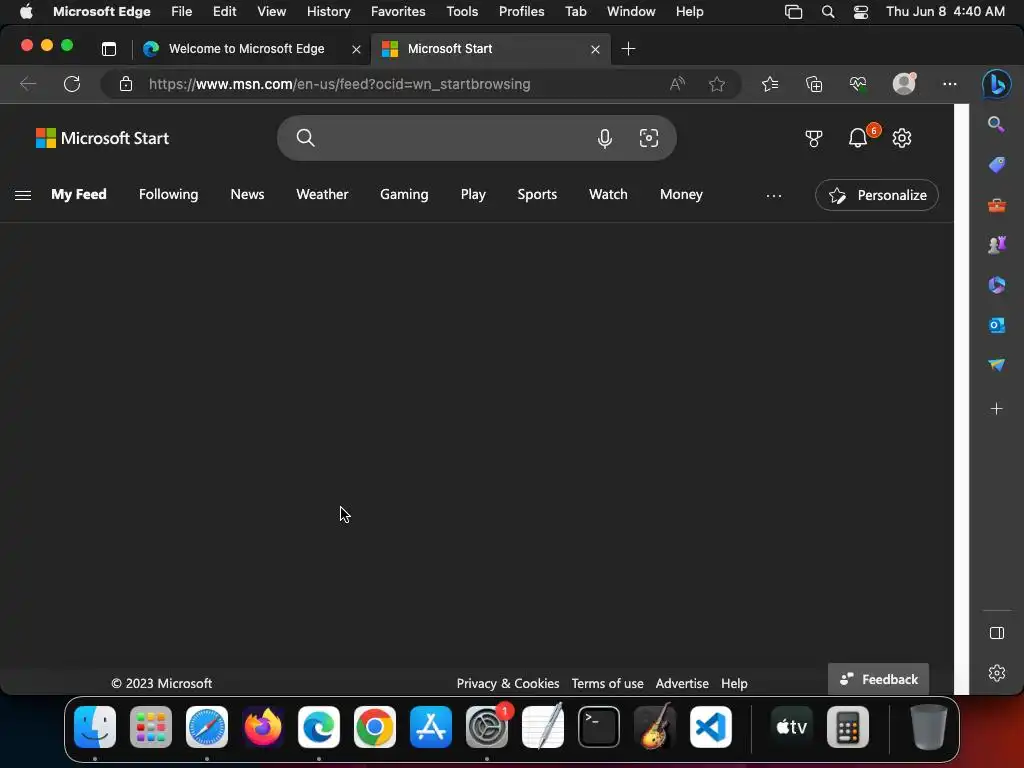The height and width of the screenshot is (768, 1024).
Task: Open a new tab with plus button
Action: [628, 49]
